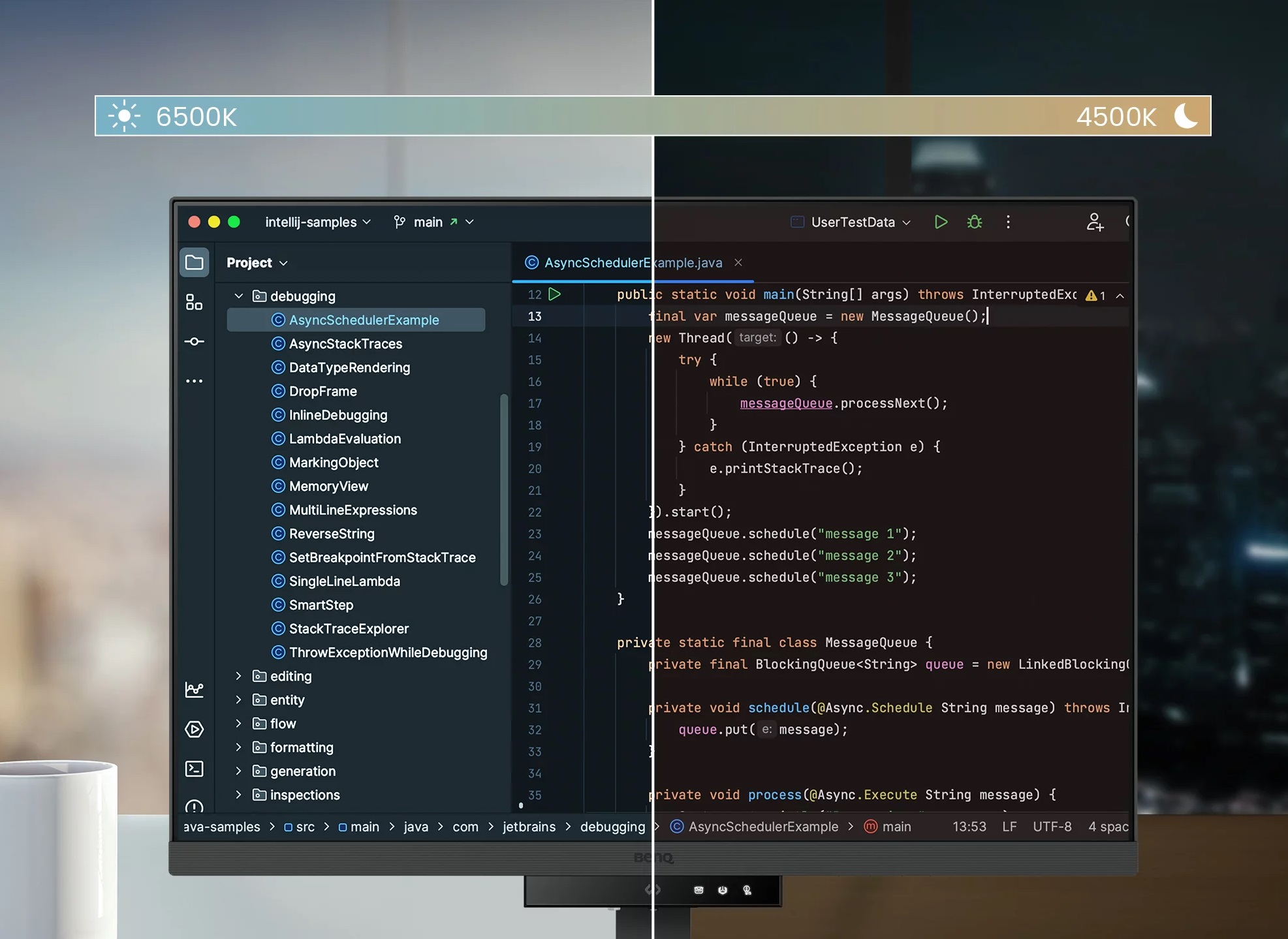Open the intellij-samples project dropdown
This screenshot has width=1288, height=939.
[318, 222]
